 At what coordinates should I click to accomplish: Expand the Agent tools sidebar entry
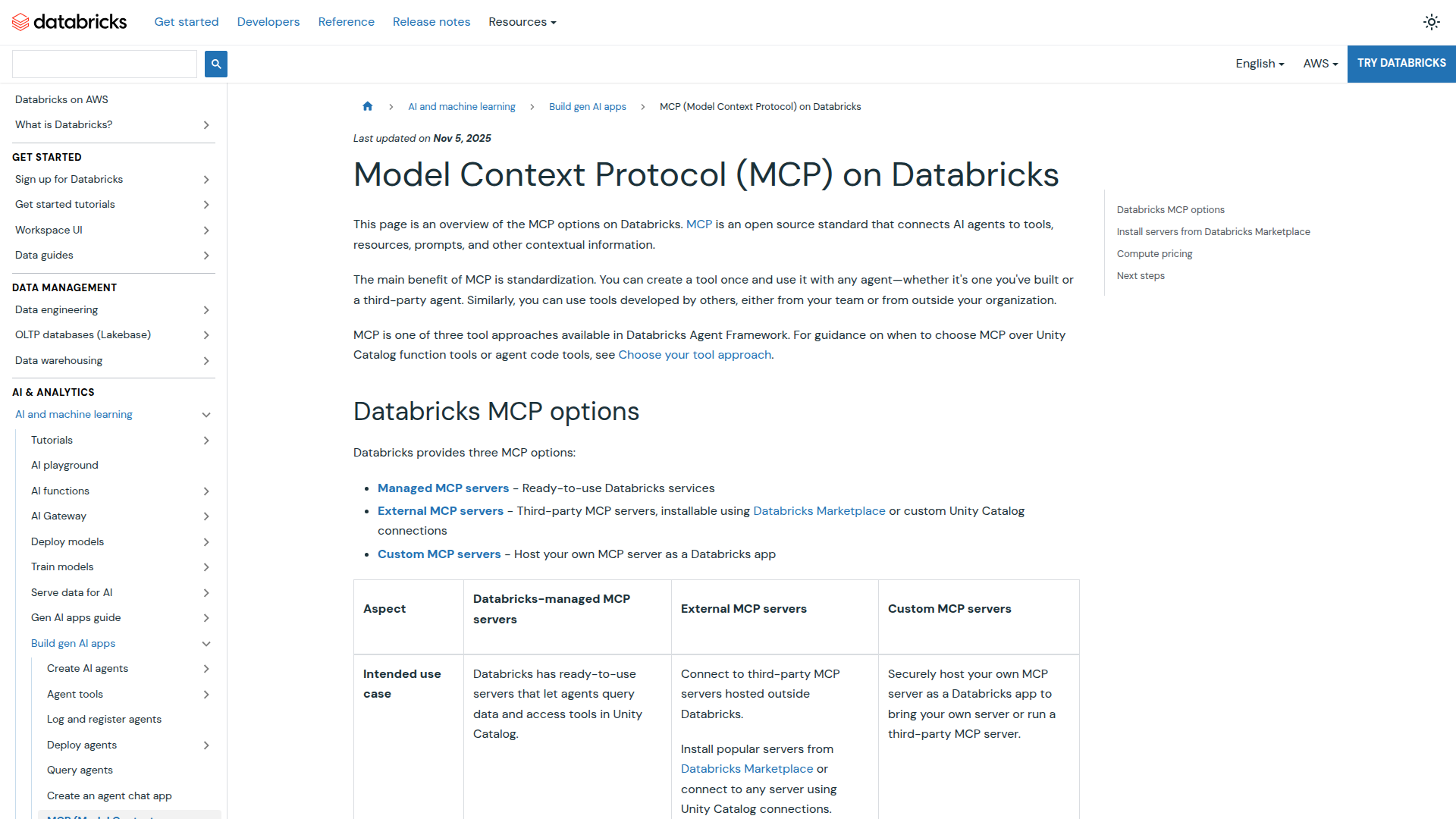(206, 694)
